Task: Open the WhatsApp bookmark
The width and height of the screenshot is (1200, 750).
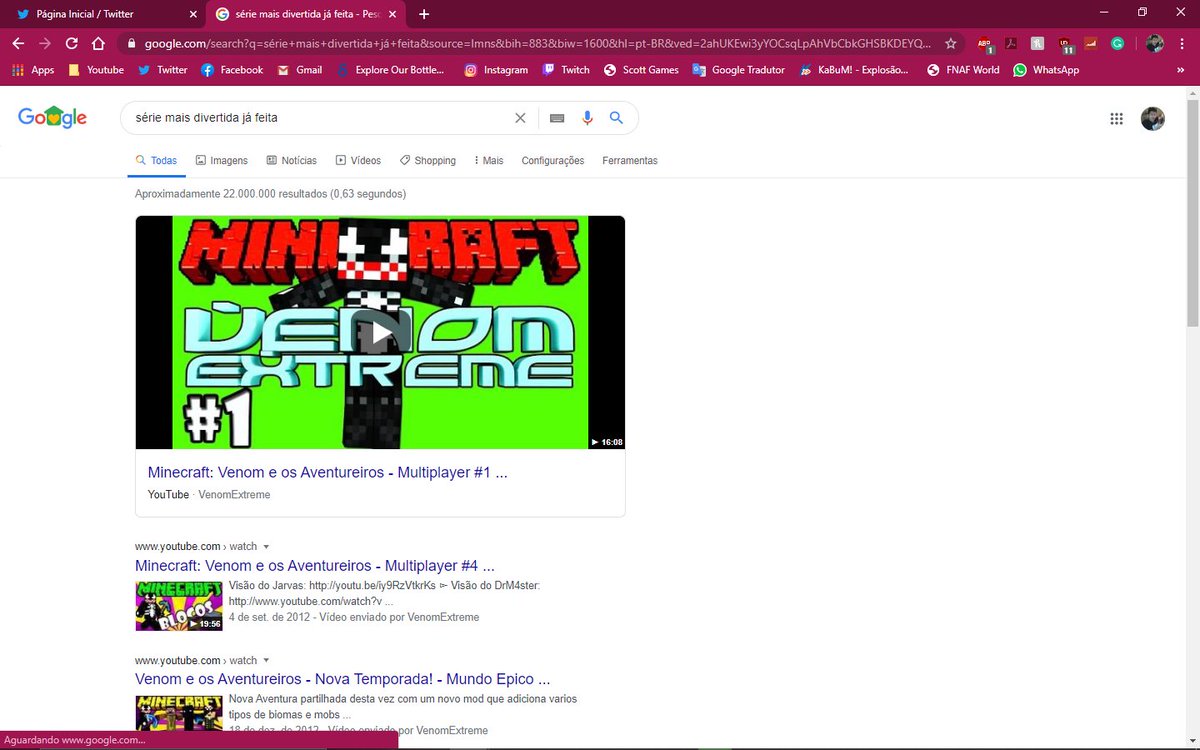Action: pos(1046,70)
